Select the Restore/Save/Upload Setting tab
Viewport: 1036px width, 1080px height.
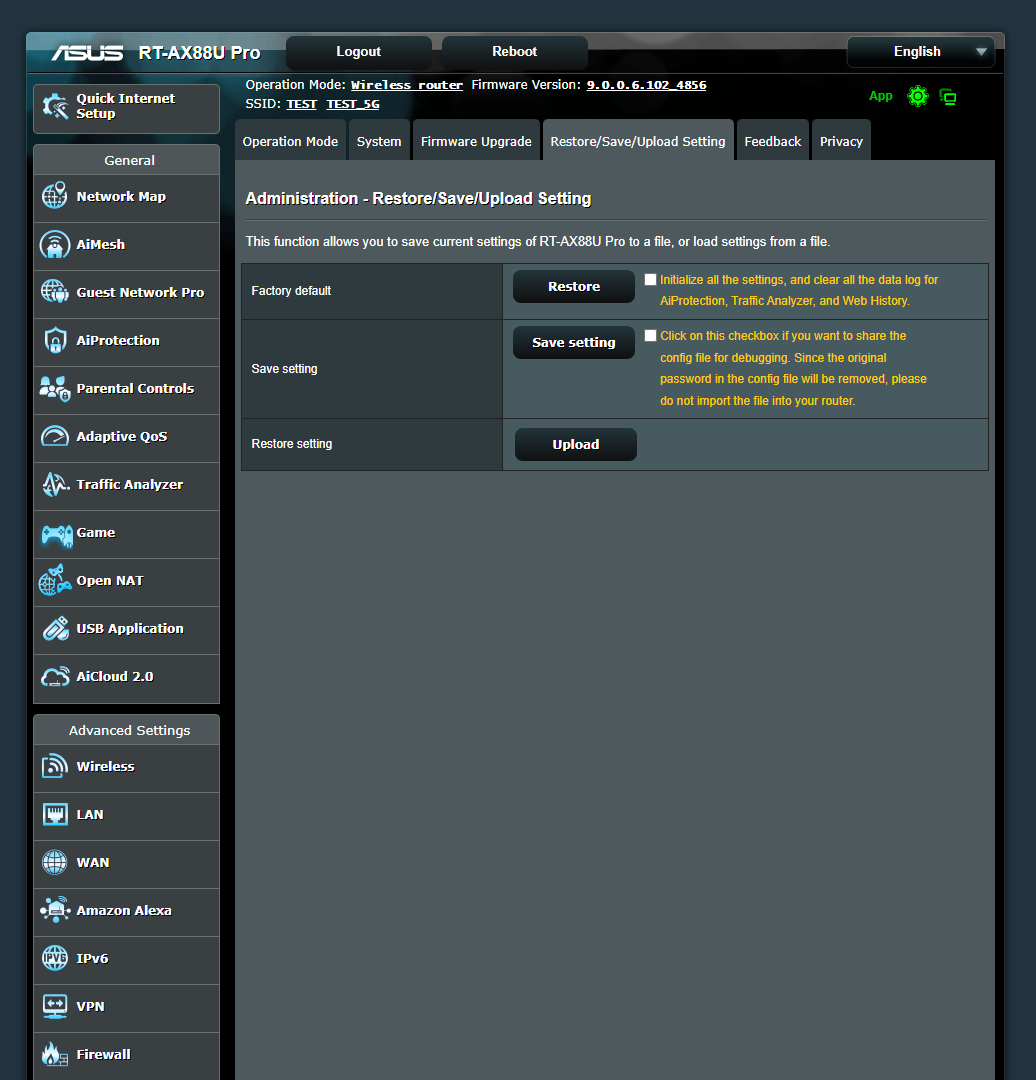click(x=638, y=141)
